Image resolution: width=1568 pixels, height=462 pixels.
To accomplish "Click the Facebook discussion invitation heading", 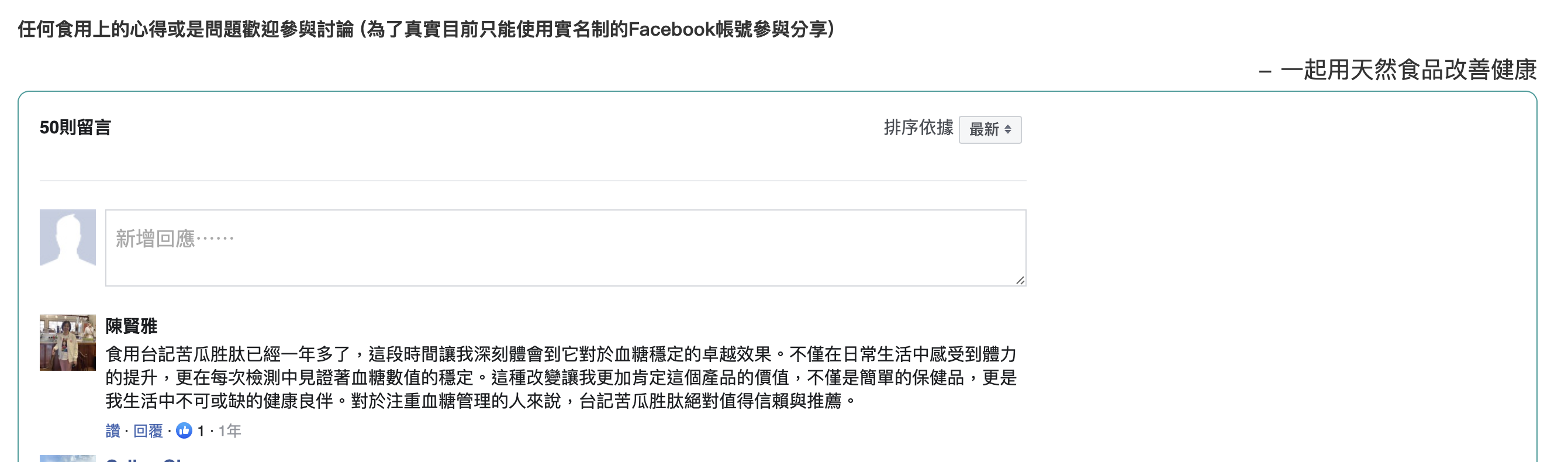I will click(x=426, y=29).
